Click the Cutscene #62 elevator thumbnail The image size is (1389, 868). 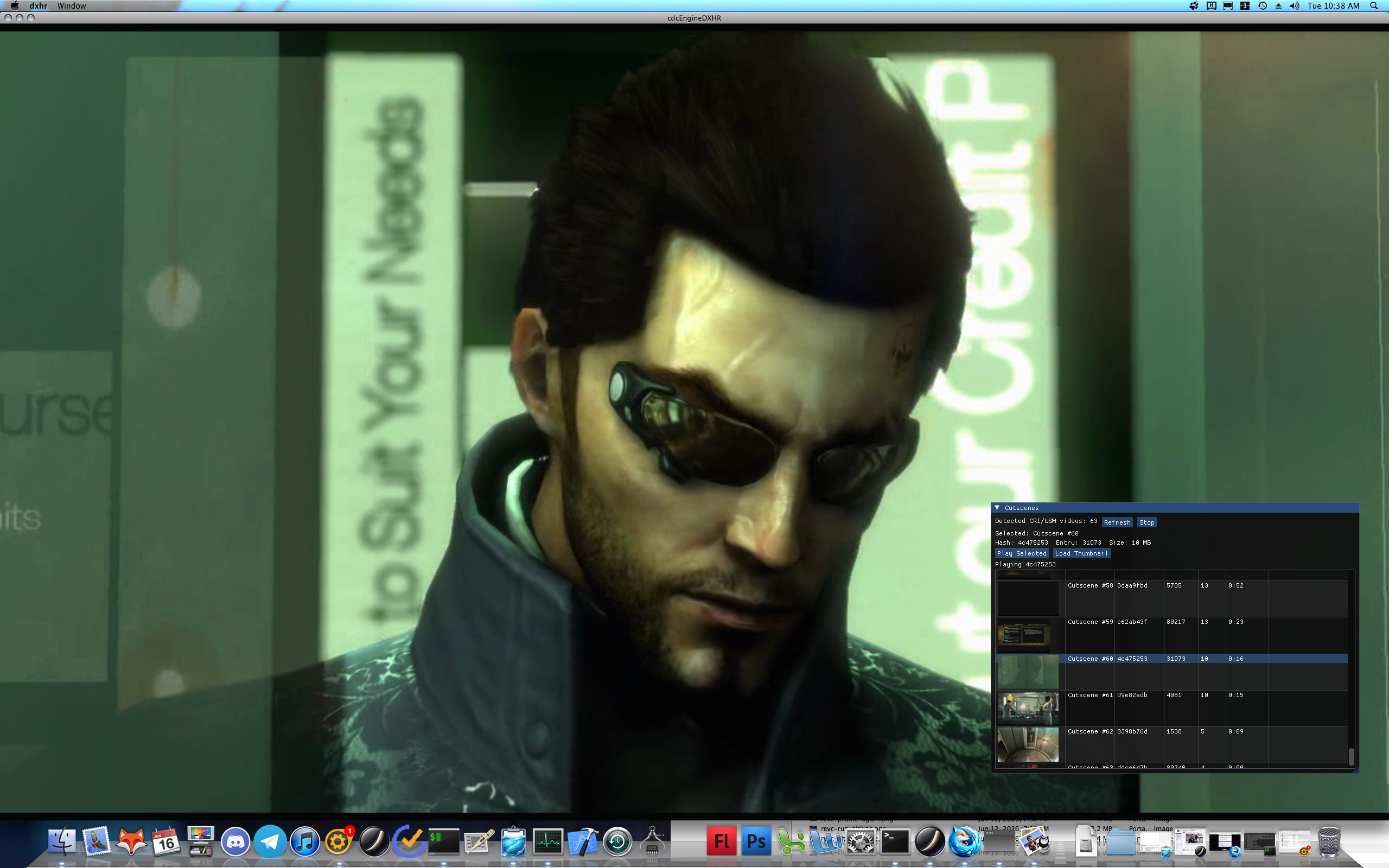point(1028,744)
